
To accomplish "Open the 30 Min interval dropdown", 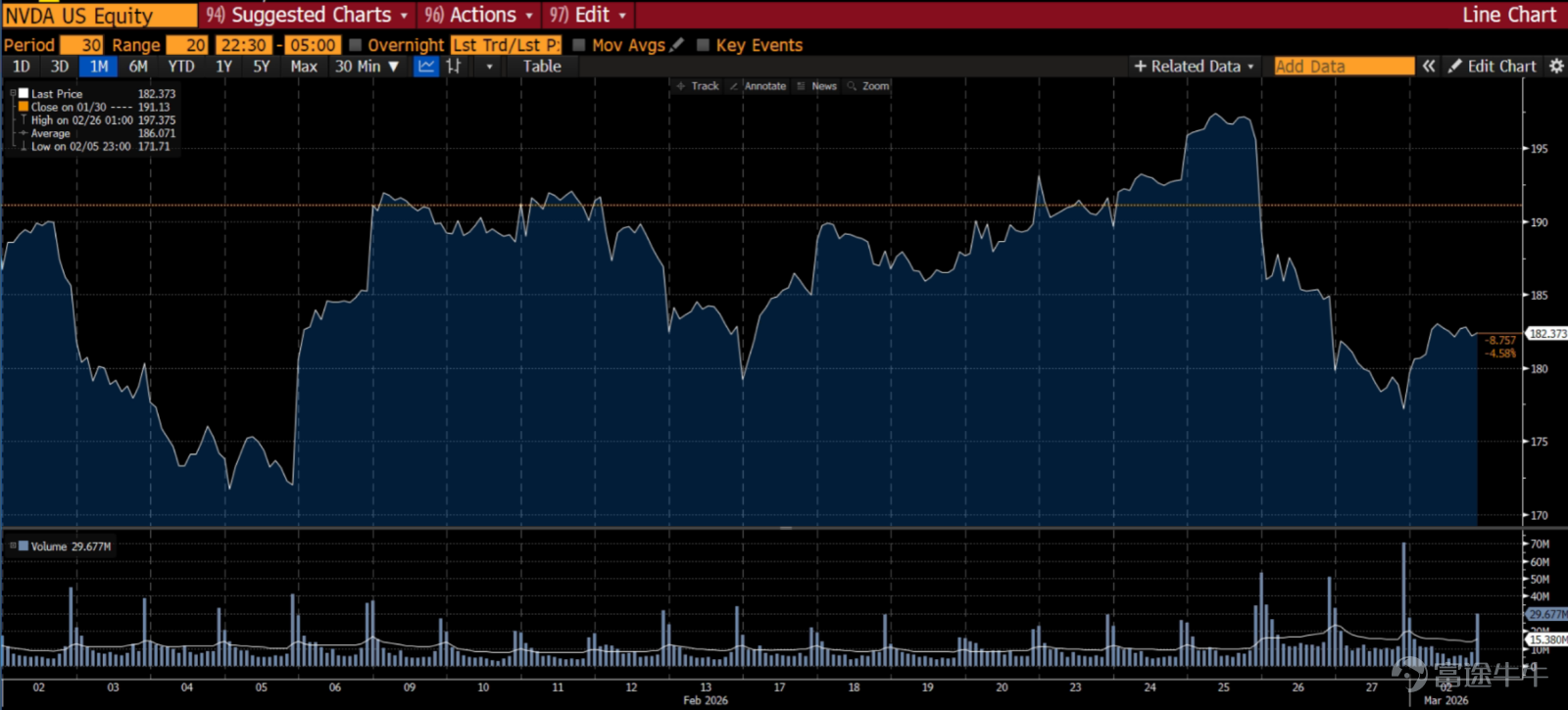I will coord(367,67).
